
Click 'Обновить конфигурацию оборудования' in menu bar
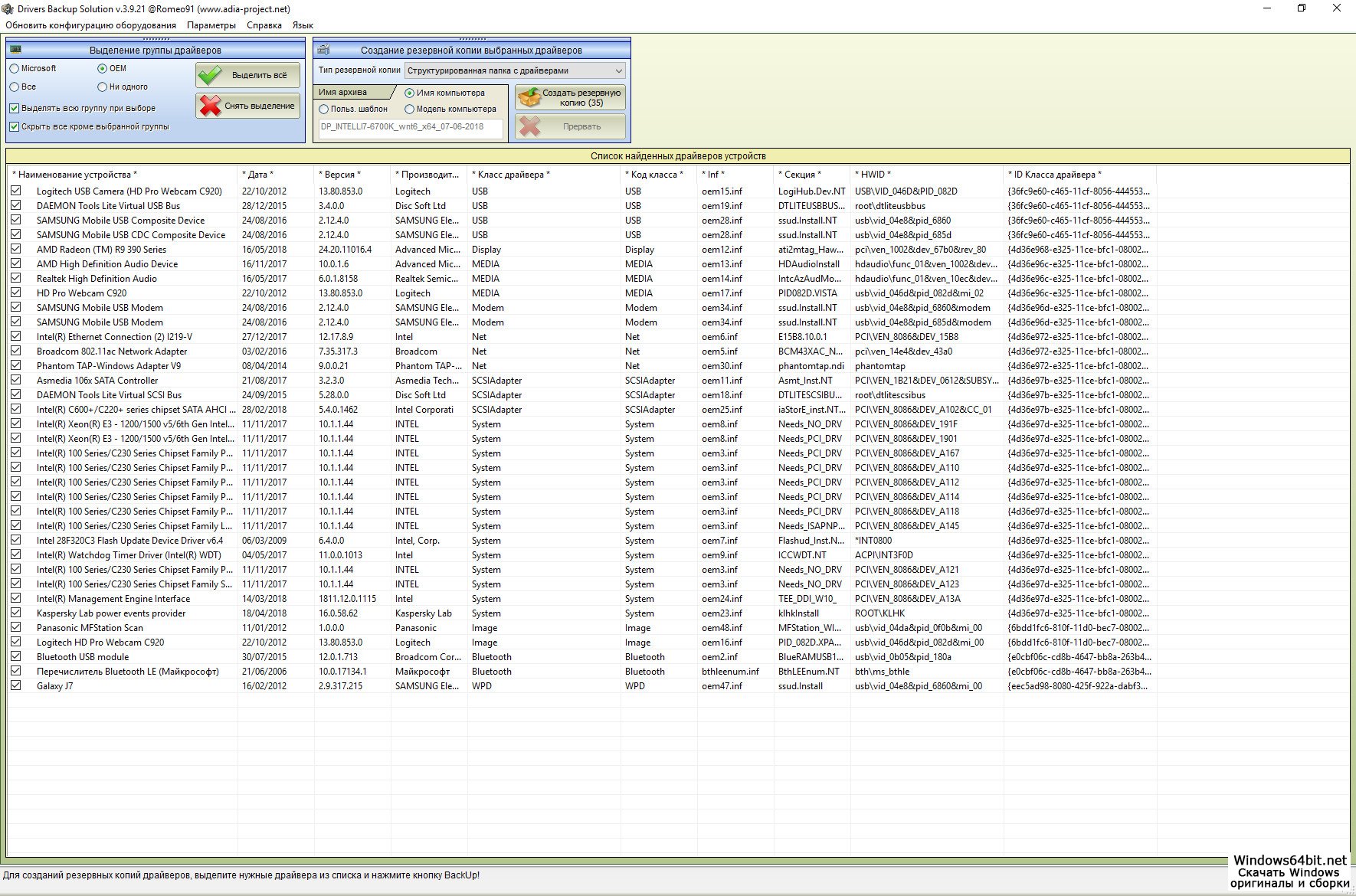pos(90,25)
